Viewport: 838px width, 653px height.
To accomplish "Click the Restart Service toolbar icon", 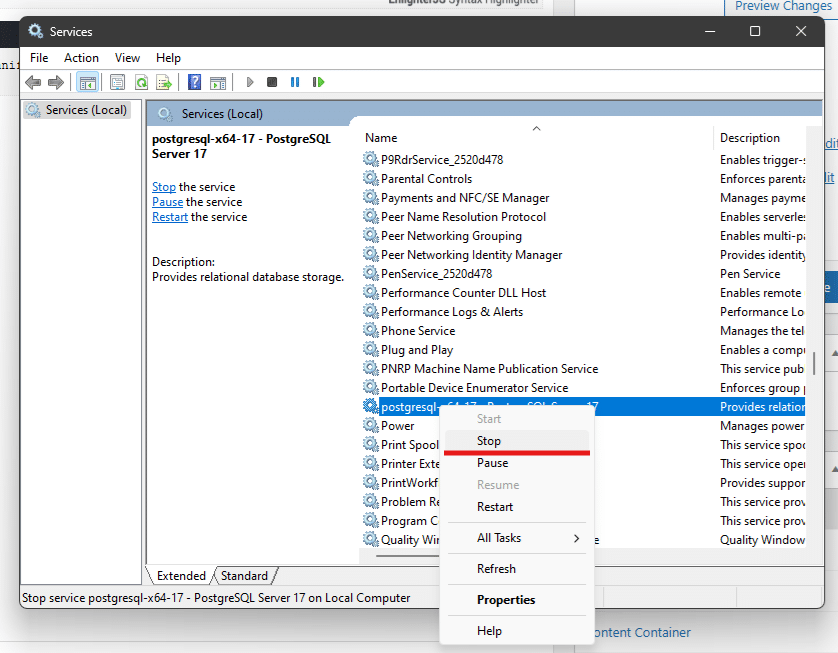I will point(318,82).
